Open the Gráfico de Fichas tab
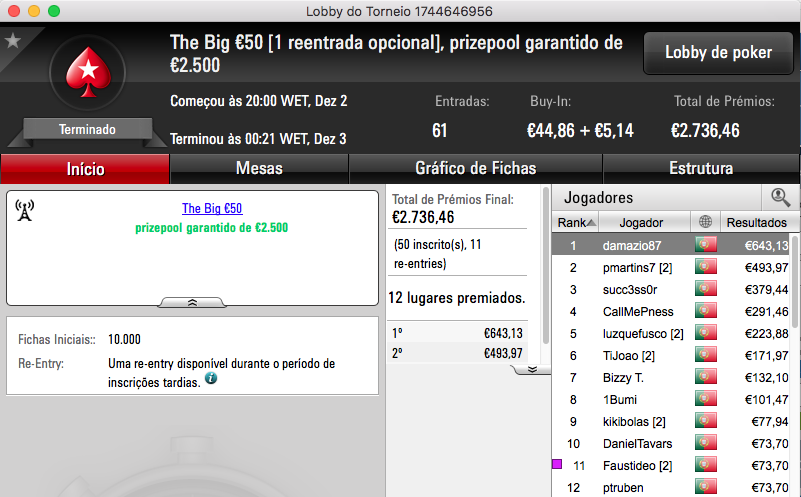801x497 pixels. click(476, 169)
